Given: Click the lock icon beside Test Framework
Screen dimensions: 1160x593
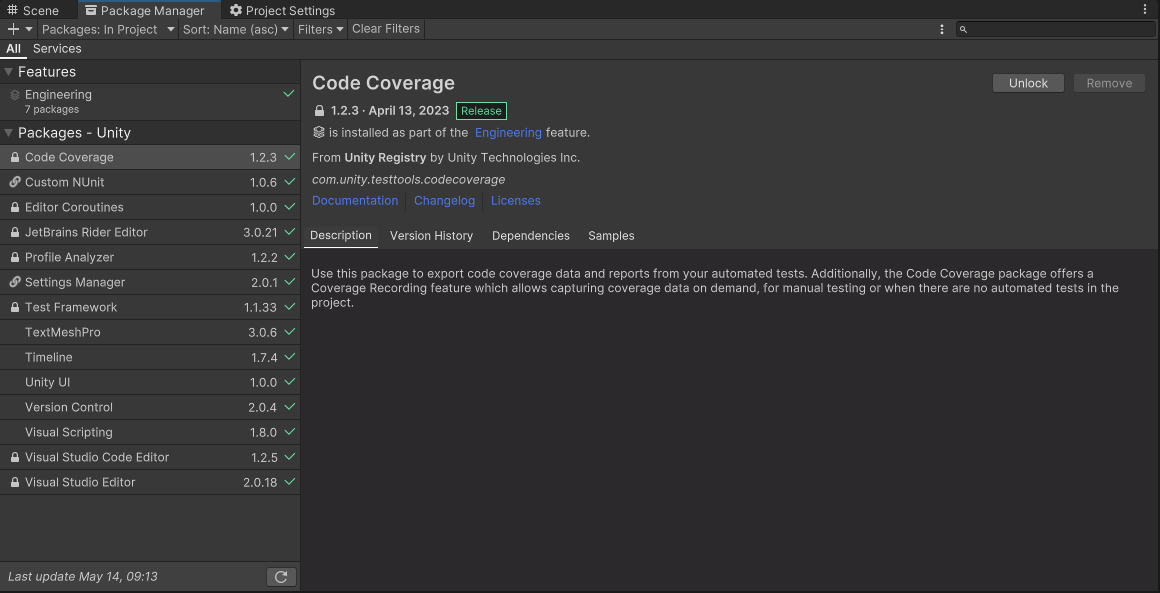Looking at the screenshot, I should (x=15, y=308).
